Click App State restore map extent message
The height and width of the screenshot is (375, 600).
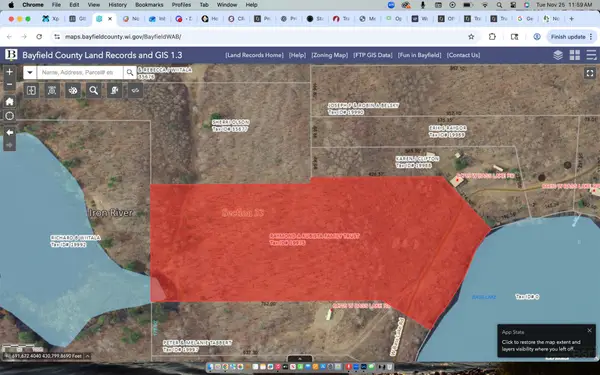541,346
